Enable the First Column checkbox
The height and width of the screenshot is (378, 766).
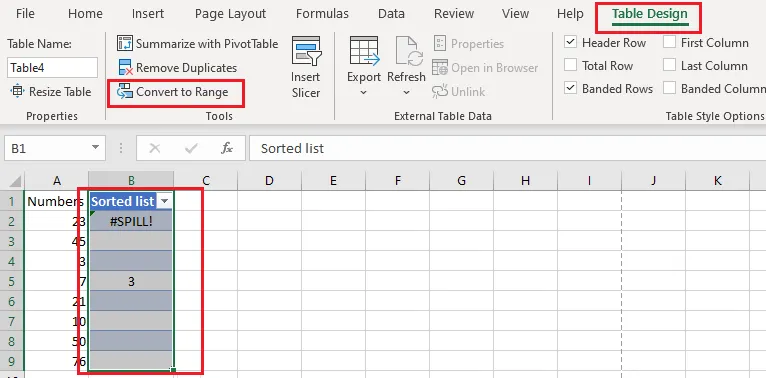[x=669, y=42]
